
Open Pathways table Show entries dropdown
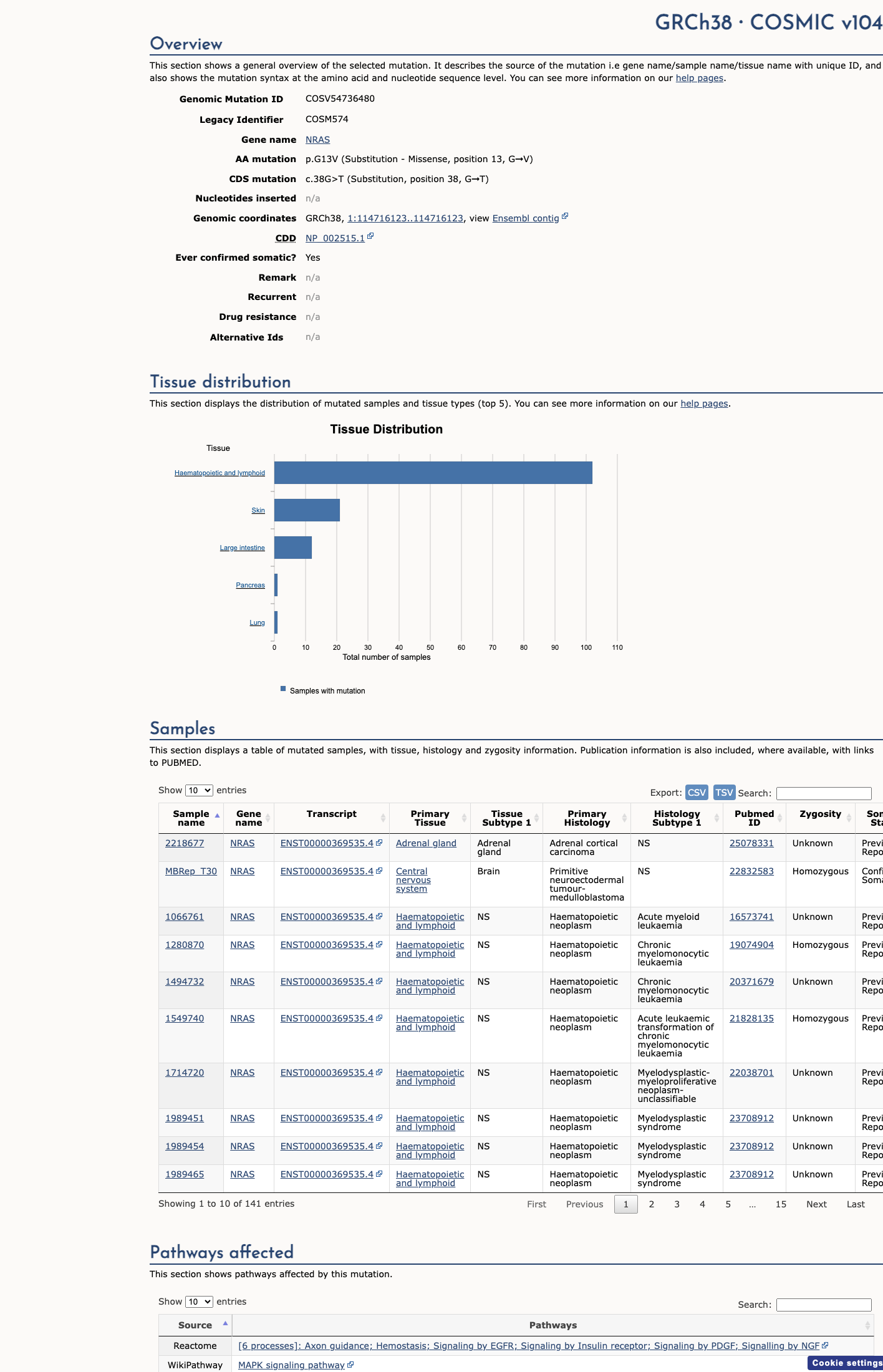(199, 1302)
